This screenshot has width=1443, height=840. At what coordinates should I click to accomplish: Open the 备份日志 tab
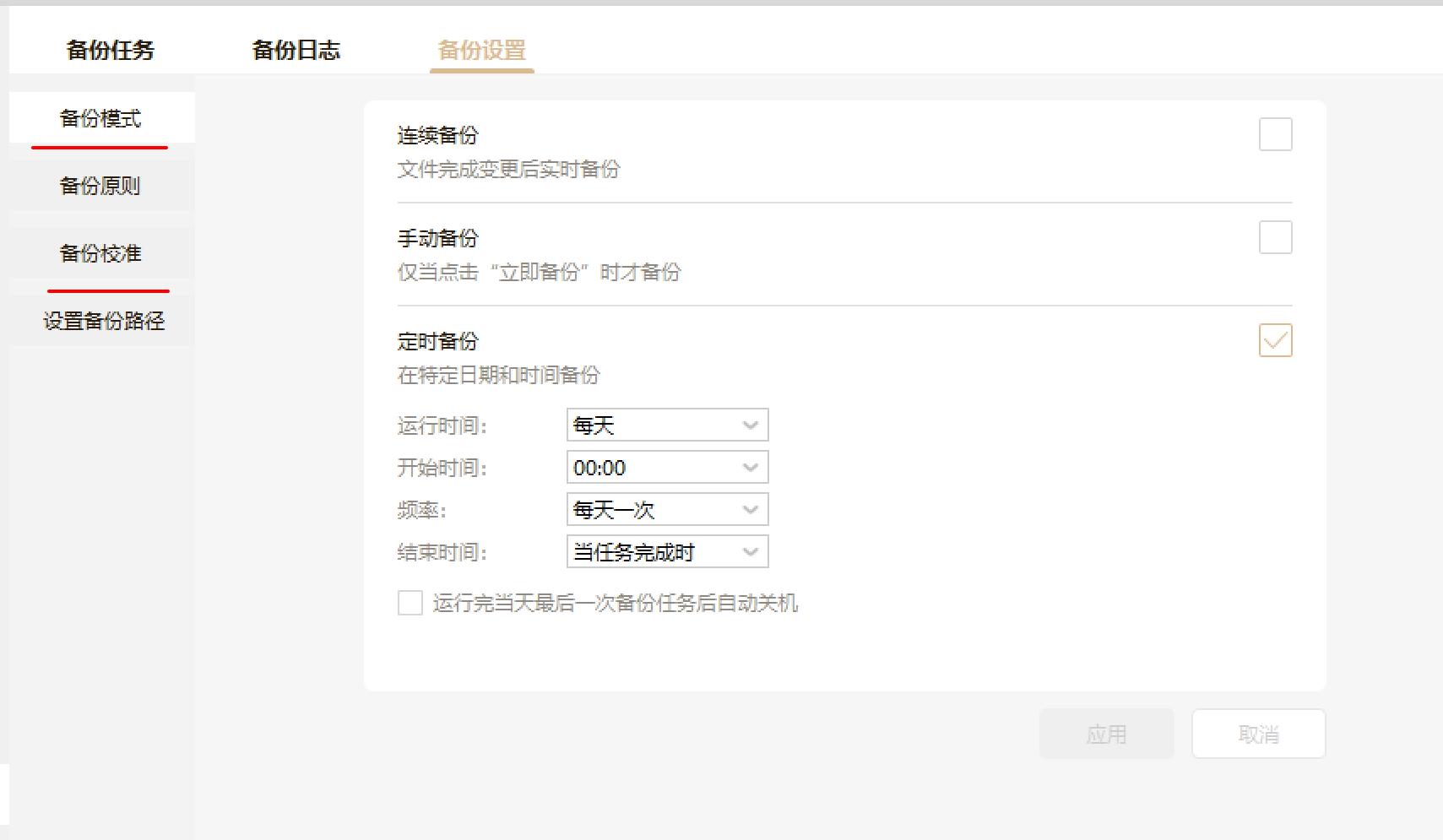297,50
